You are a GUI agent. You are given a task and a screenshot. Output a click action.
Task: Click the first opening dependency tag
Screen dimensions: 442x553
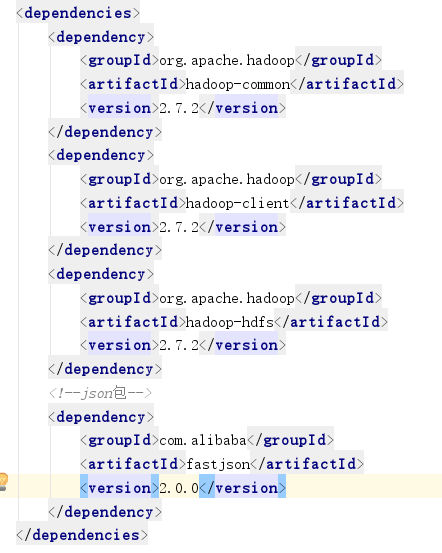101,37
